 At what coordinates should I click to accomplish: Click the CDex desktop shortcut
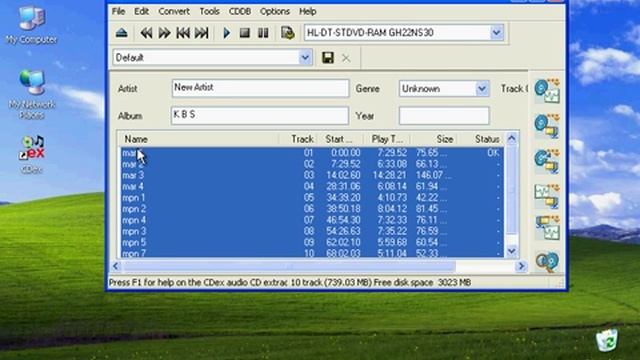coord(31,155)
